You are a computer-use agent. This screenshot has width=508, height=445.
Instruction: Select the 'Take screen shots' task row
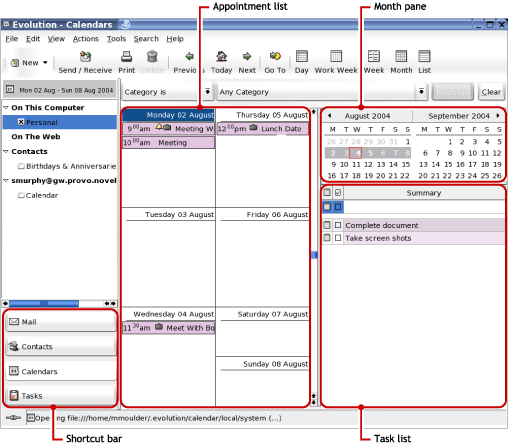[x=424, y=238]
